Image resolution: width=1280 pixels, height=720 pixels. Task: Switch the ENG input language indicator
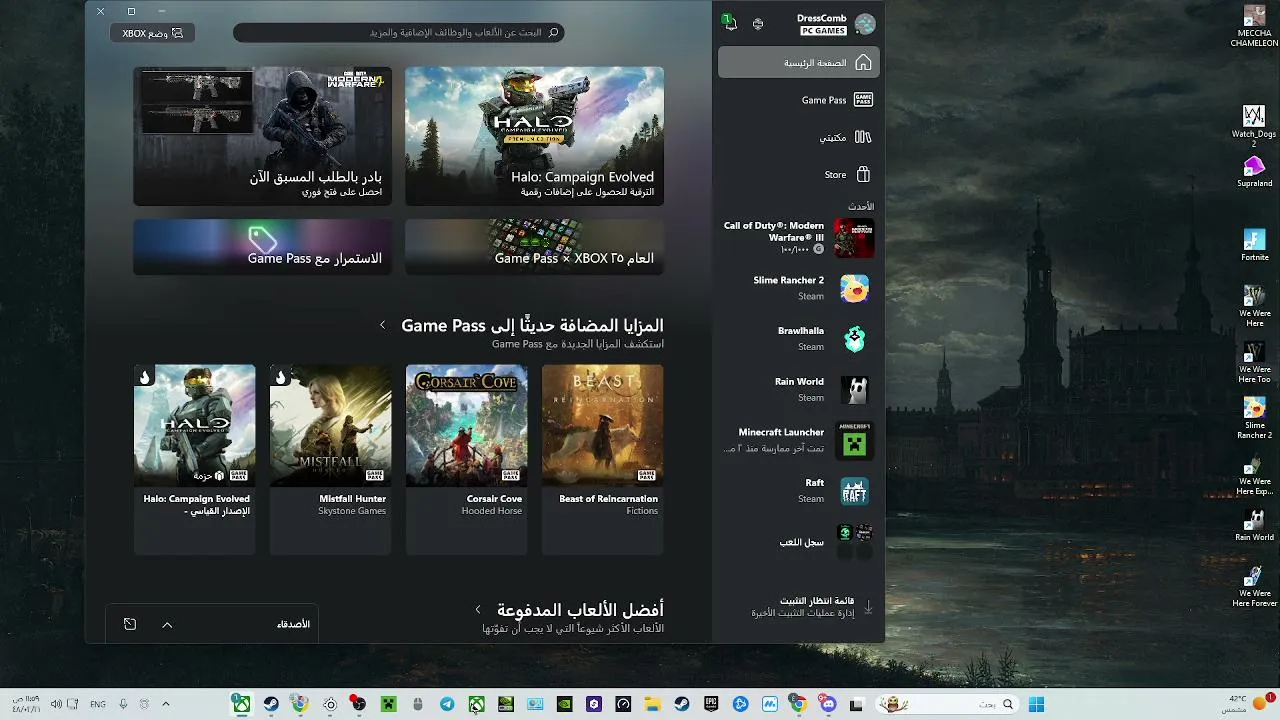pos(97,704)
